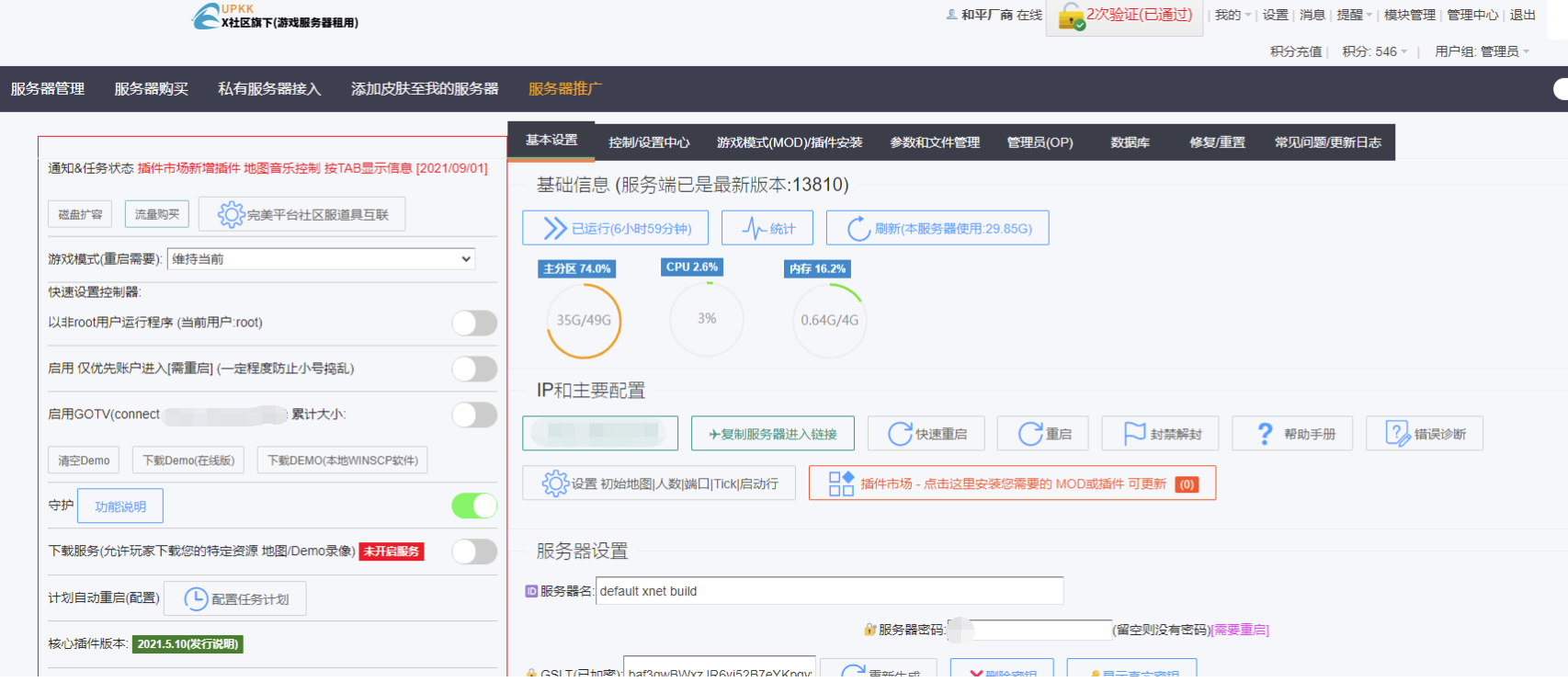
Task: Click the 复制服务器进入链接 button
Action: pos(772,434)
